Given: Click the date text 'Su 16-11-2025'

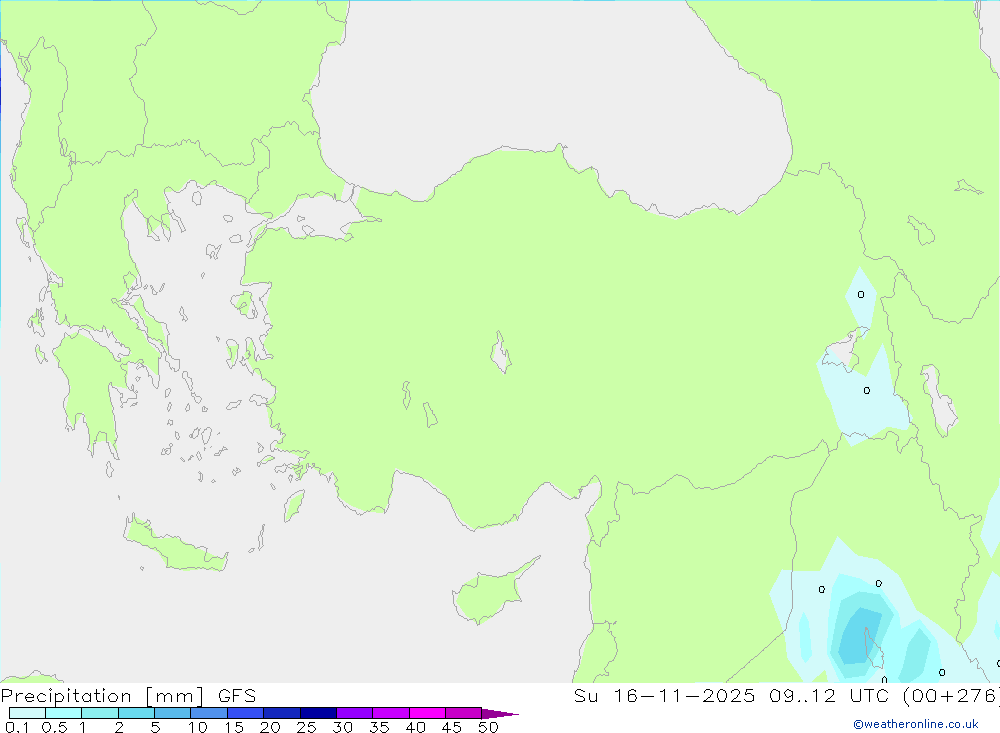Looking at the screenshot, I should 664,695.
